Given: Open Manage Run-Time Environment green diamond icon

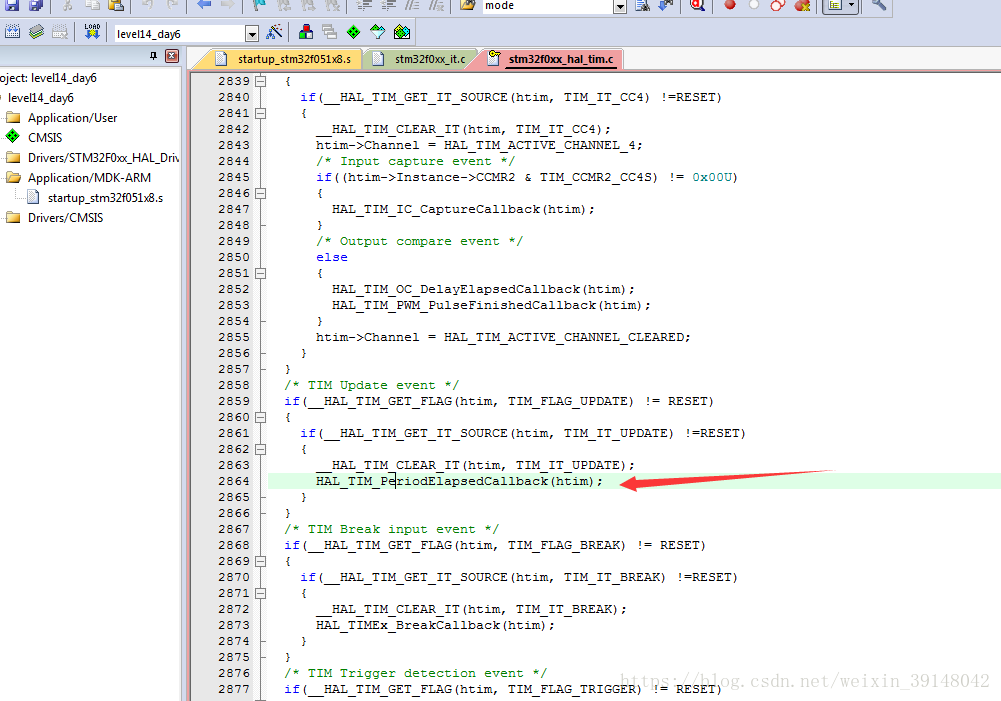Looking at the screenshot, I should (x=354, y=32).
